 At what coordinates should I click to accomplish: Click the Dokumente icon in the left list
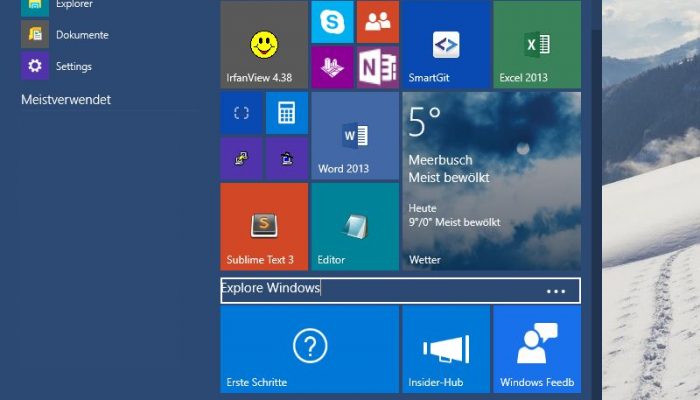click(35, 34)
